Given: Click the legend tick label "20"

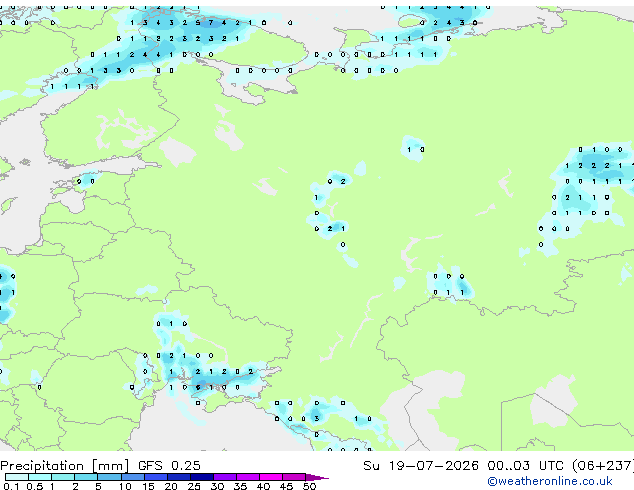Looking at the screenshot, I should pyautogui.click(x=171, y=486).
